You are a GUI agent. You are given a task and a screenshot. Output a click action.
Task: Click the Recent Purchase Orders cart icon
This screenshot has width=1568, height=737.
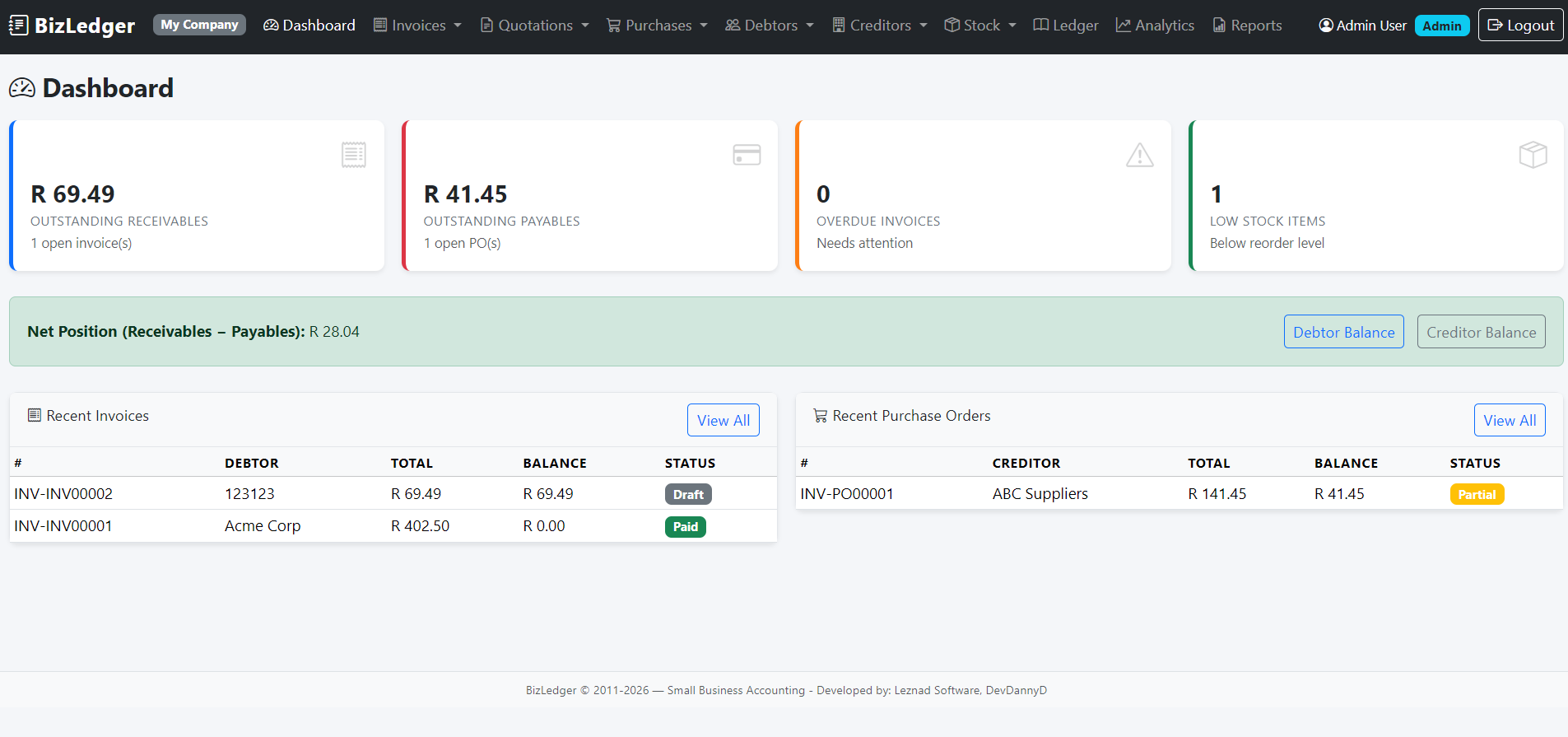[x=821, y=416]
